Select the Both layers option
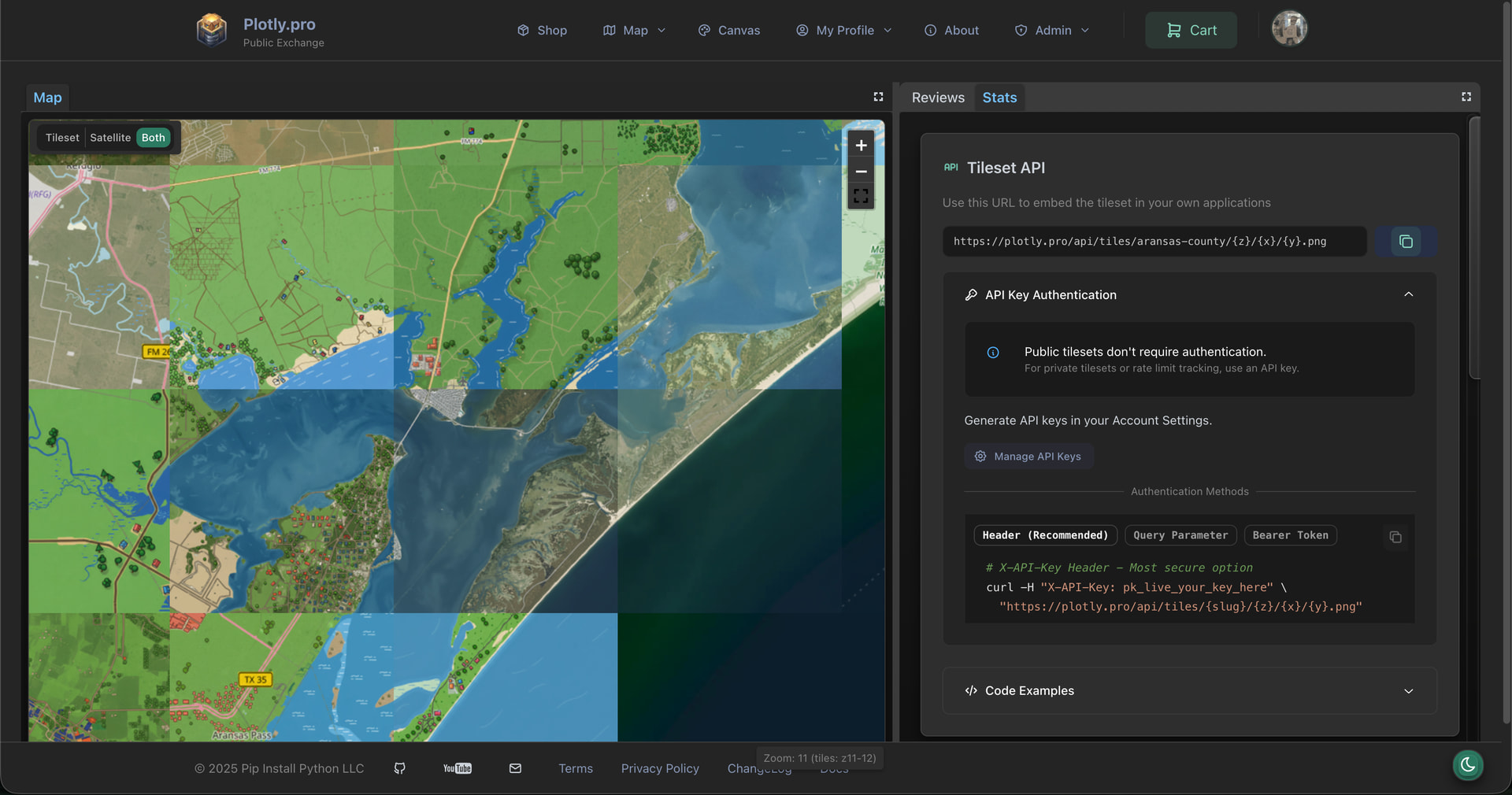The image size is (1512, 795). pos(154,138)
